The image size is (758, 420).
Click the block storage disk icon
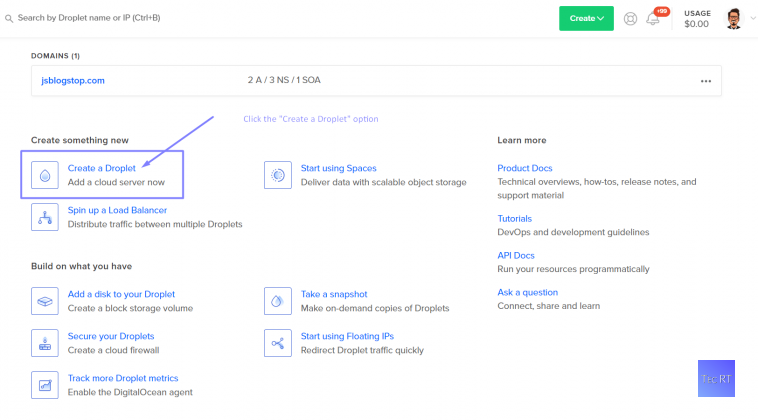45,301
